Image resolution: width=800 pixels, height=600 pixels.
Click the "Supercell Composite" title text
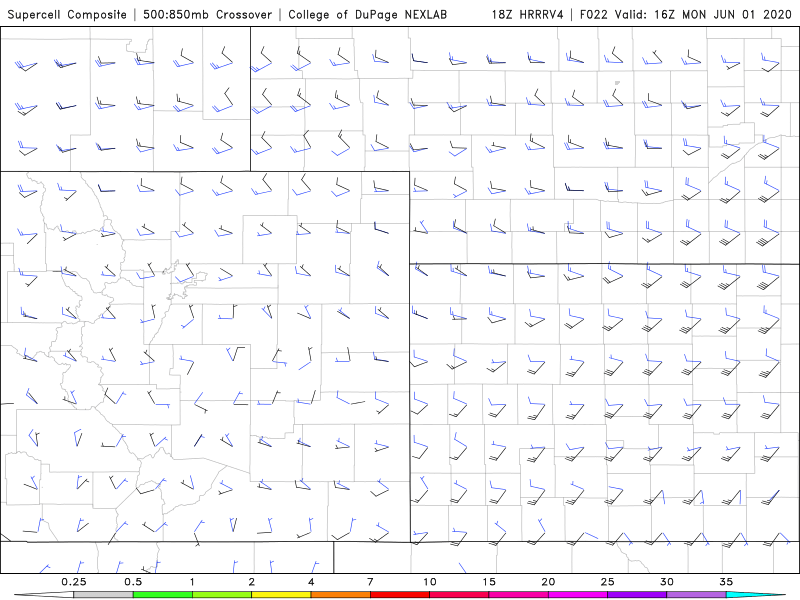pos(67,14)
